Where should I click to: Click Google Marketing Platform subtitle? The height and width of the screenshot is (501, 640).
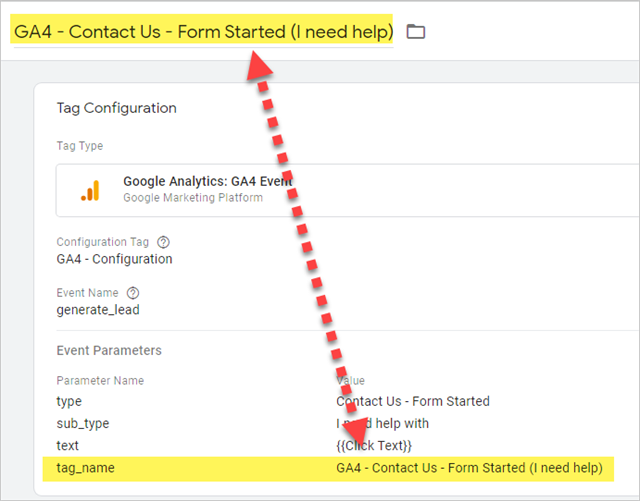pyautogui.click(x=193, y=198)
